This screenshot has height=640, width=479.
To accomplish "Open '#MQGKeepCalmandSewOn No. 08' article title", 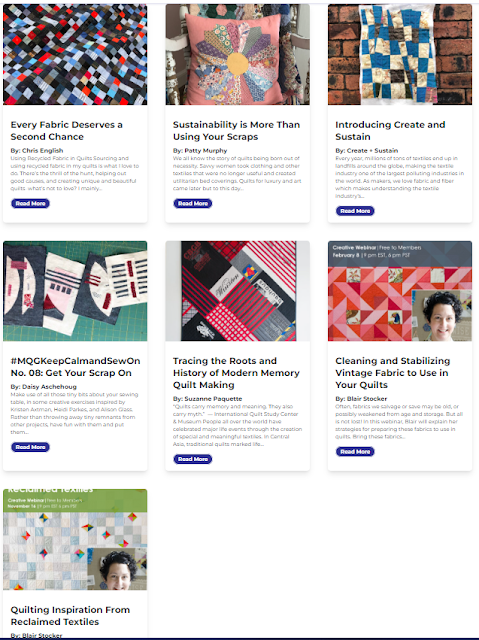I will (75, 367).
